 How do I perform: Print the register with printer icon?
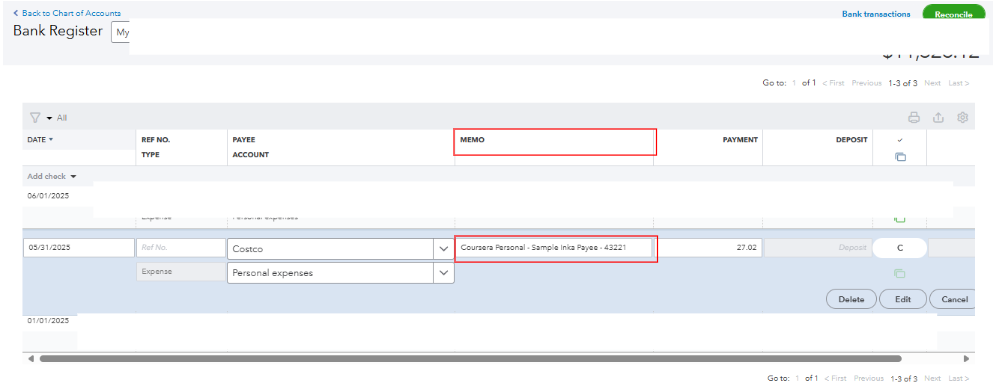(914, 117)
